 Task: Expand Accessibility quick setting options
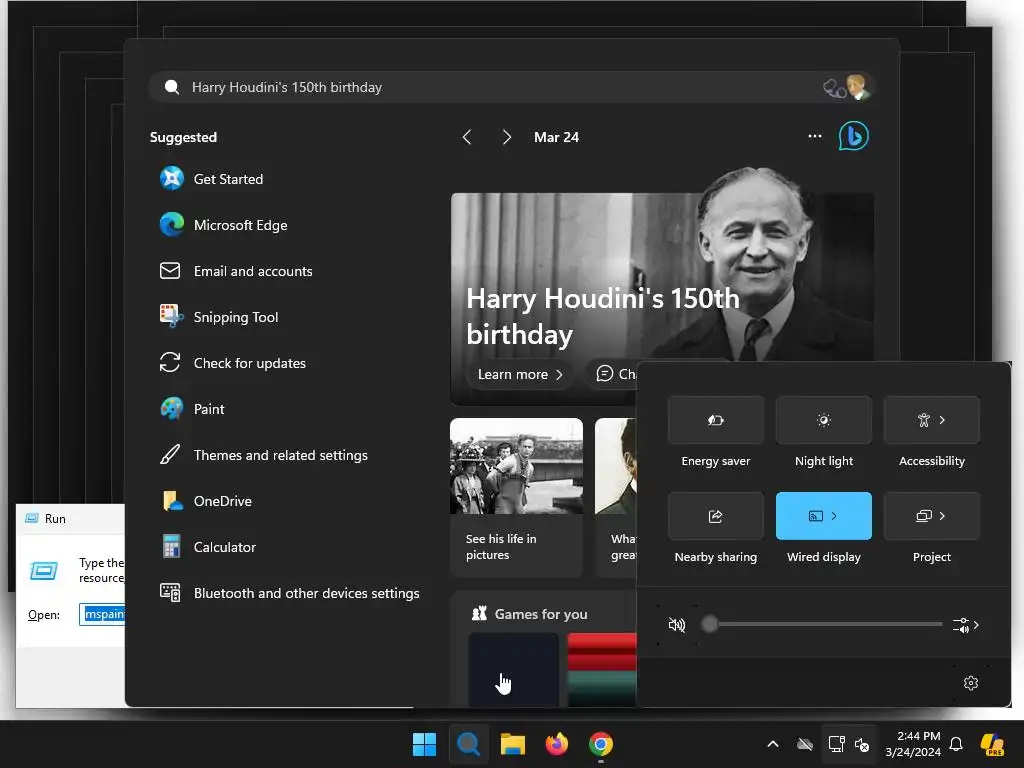coord(942,420)
